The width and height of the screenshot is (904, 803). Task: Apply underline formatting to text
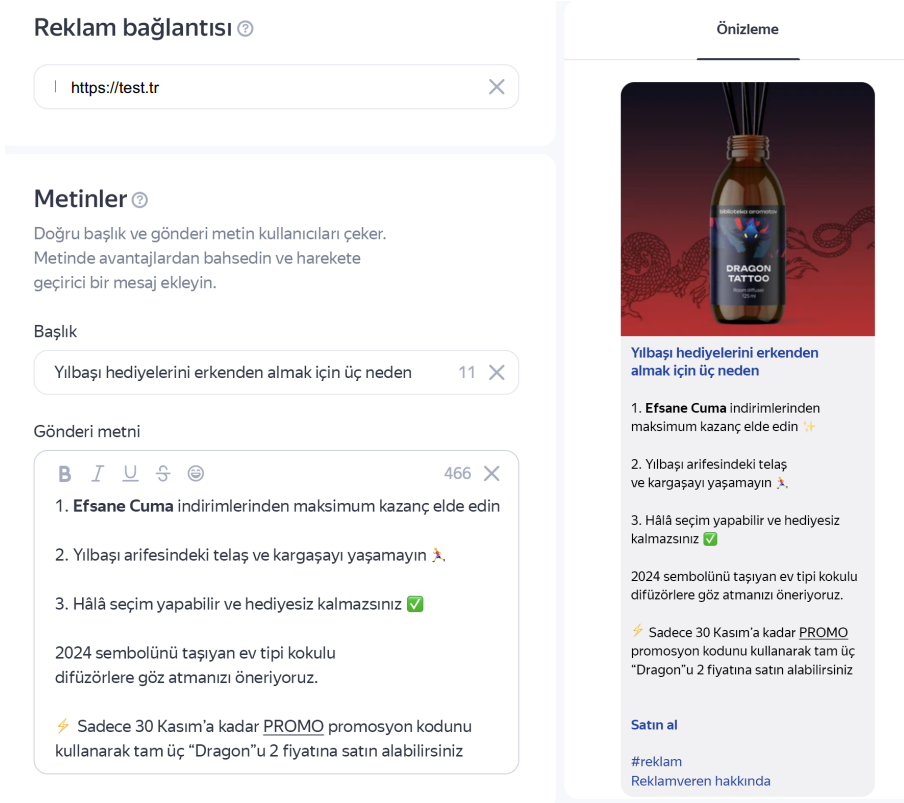pyautogui.click(x=130, y=474)
